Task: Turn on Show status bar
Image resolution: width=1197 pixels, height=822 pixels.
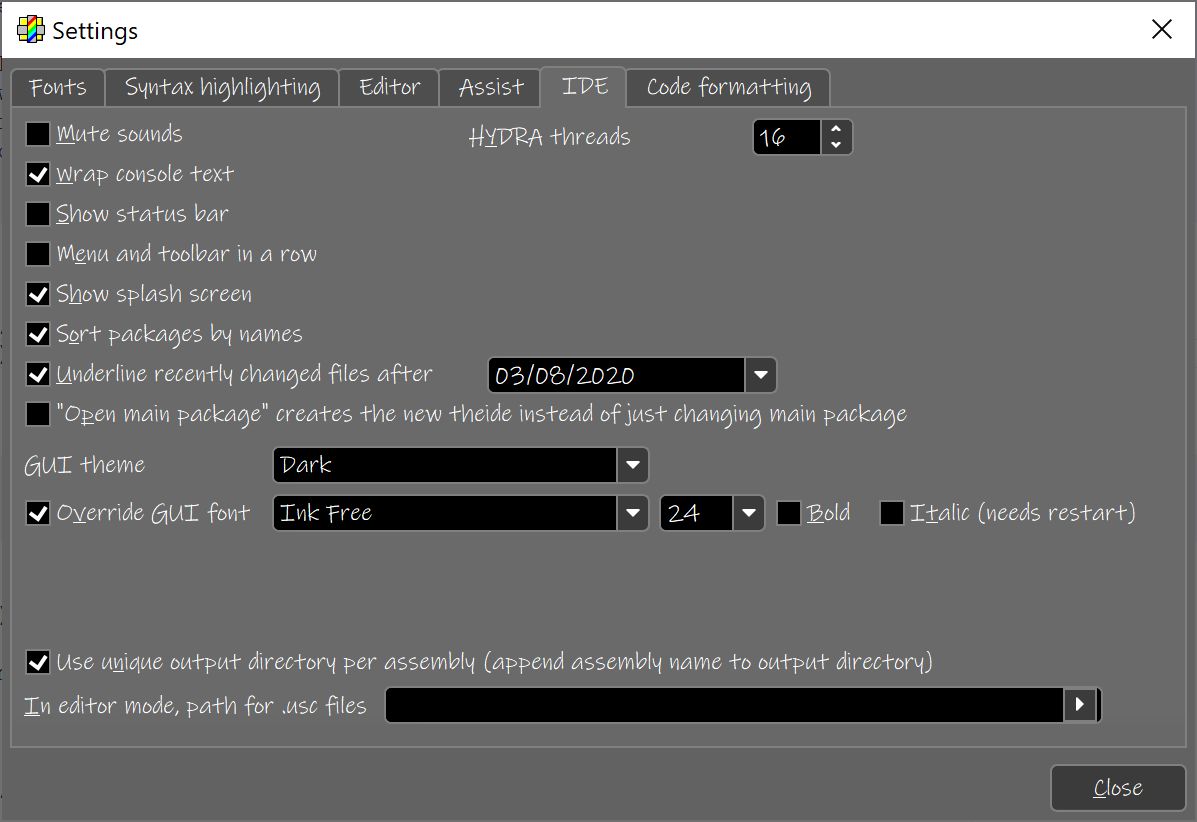Action: 38,214
